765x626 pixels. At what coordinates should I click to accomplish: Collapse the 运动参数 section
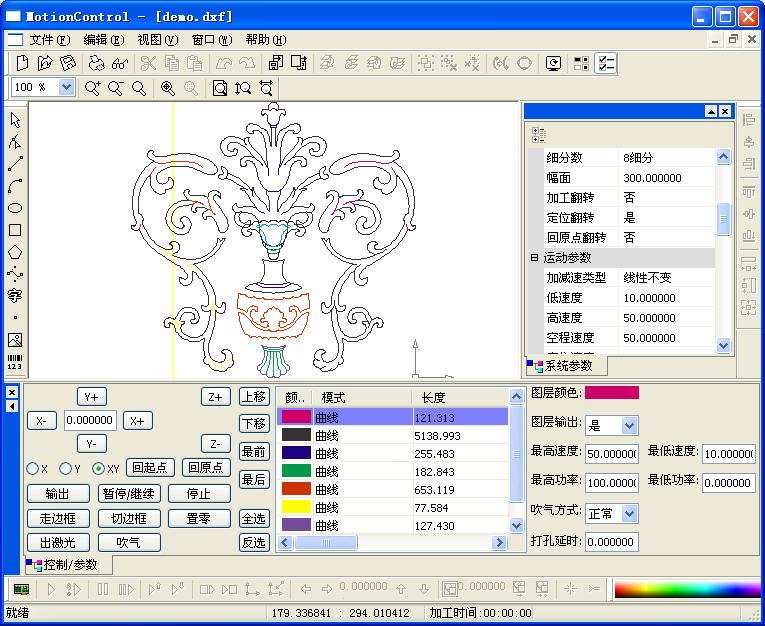534,257
